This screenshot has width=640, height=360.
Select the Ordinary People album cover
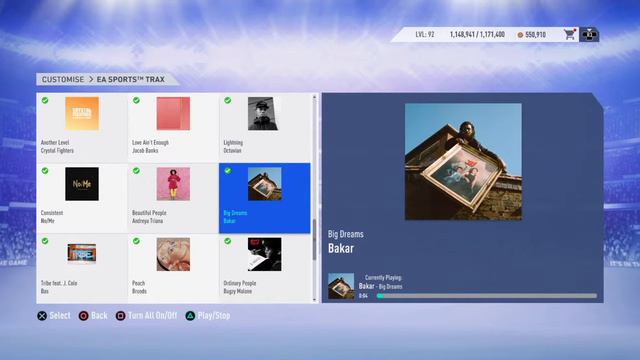[264, 254]
